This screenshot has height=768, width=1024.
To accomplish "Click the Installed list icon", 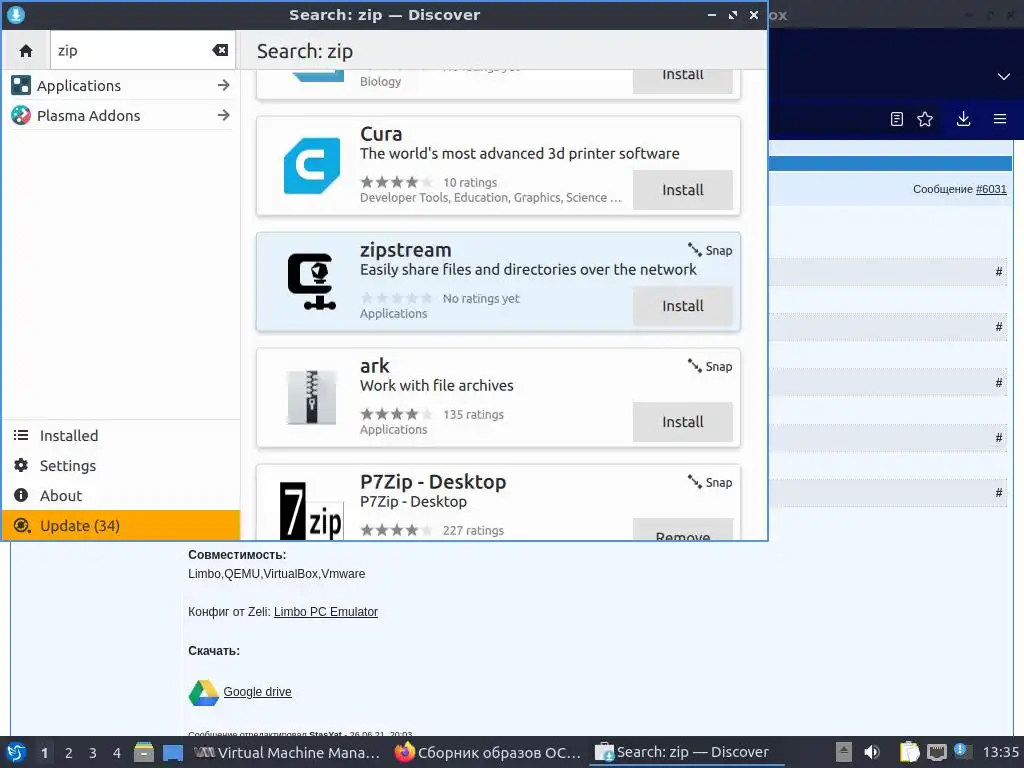I will coord(21,436).
